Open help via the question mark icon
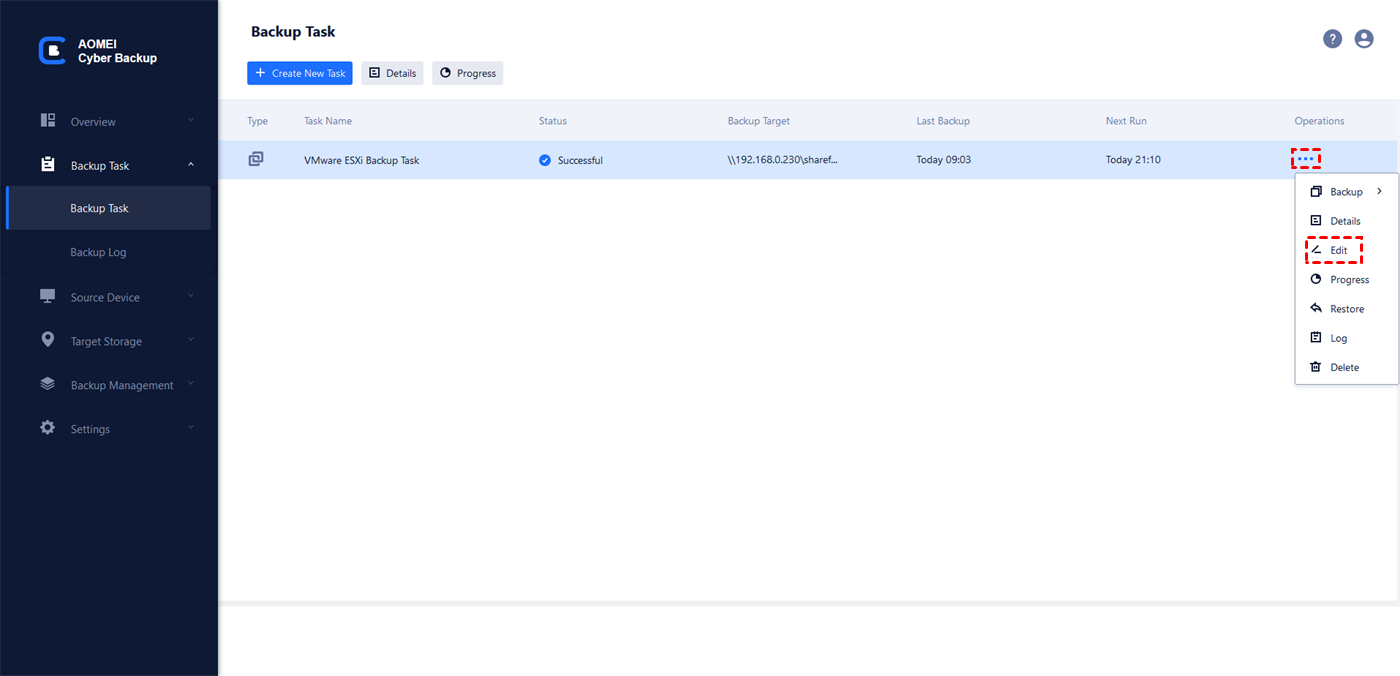 pyautogui.click(x=1332, y=39)
